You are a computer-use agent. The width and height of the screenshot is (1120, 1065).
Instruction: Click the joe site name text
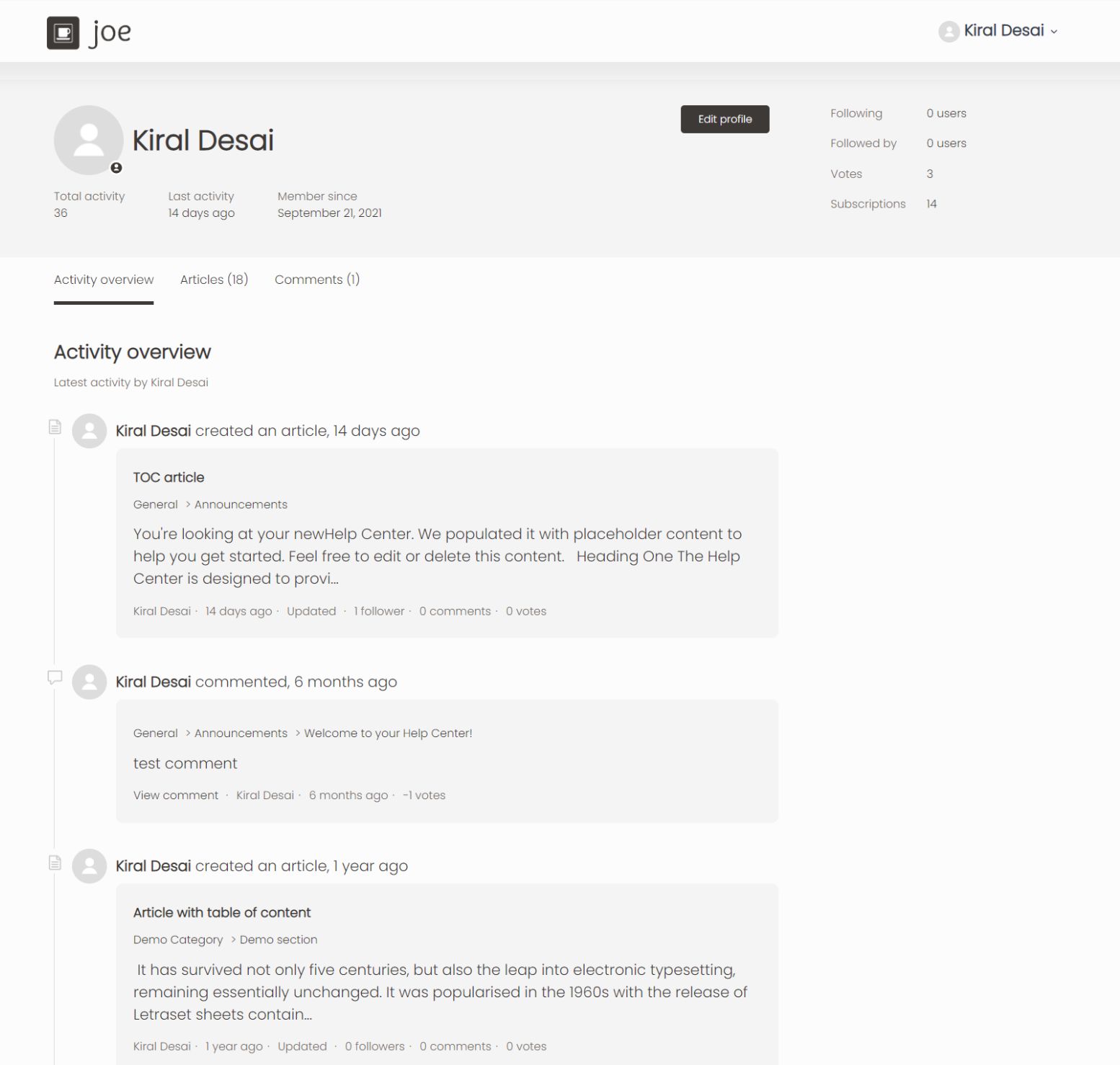[x=111, y=32]
